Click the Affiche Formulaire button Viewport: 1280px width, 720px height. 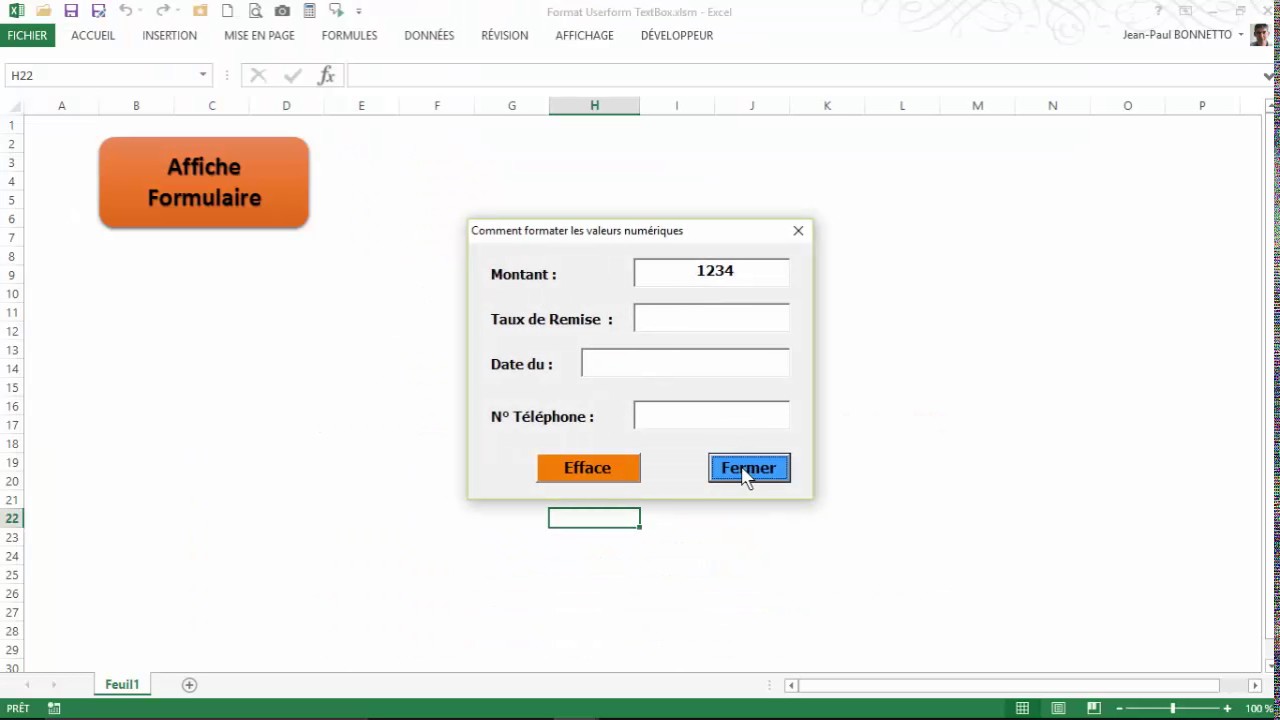(204, 182)
